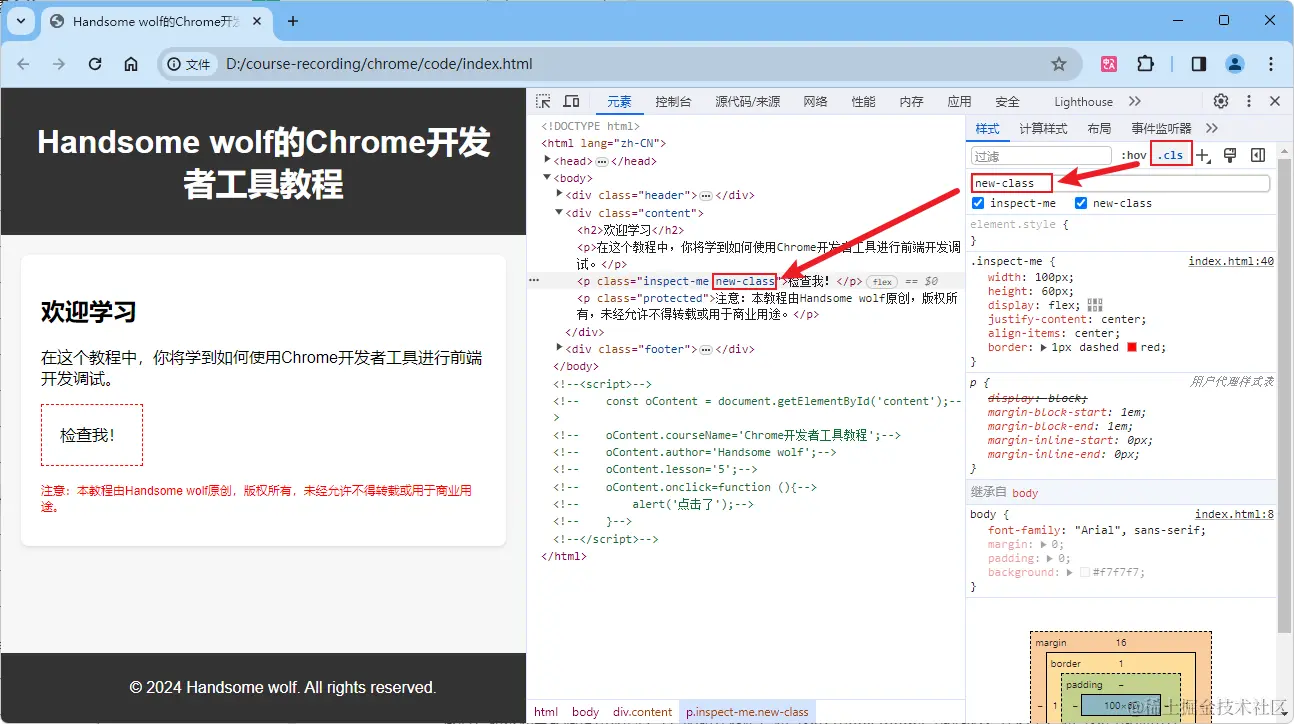Open the index.html:40 source link
The width and height of the screenshot is (1294, 724).
(1231, 262)
